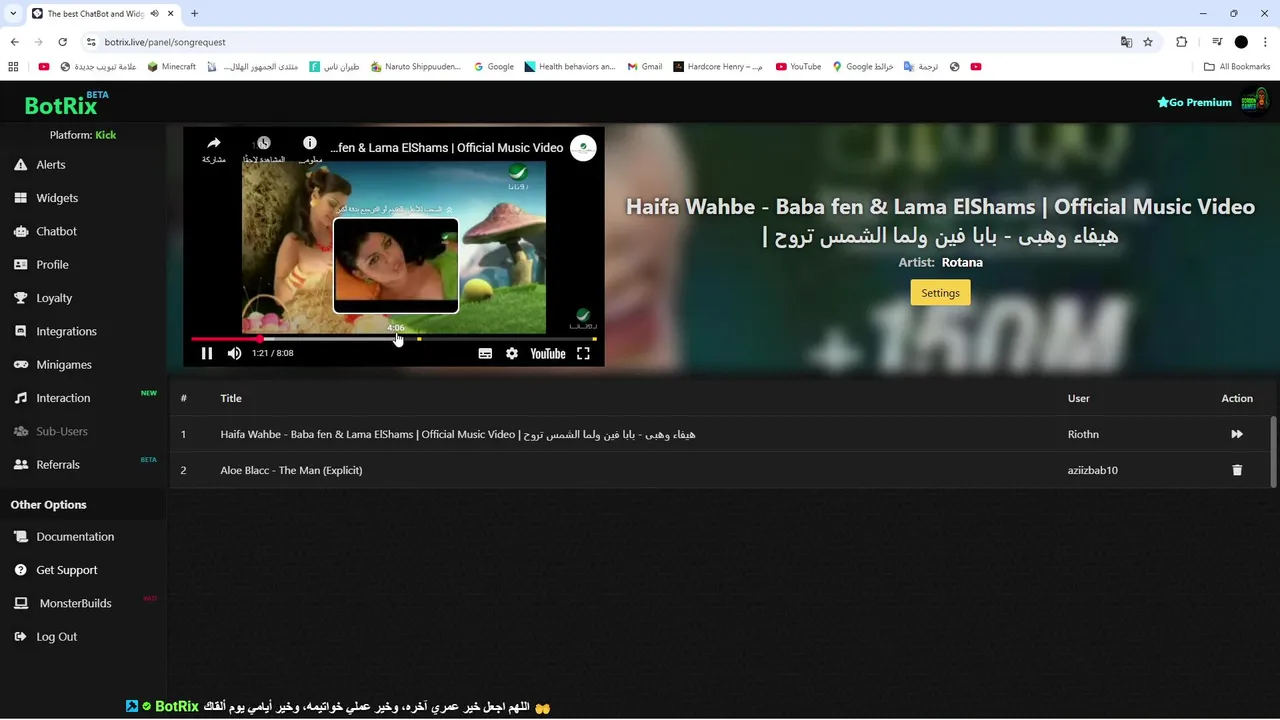
Task: Open the apps grid in bookmarks bar
Action: click(x=13, y=67)
